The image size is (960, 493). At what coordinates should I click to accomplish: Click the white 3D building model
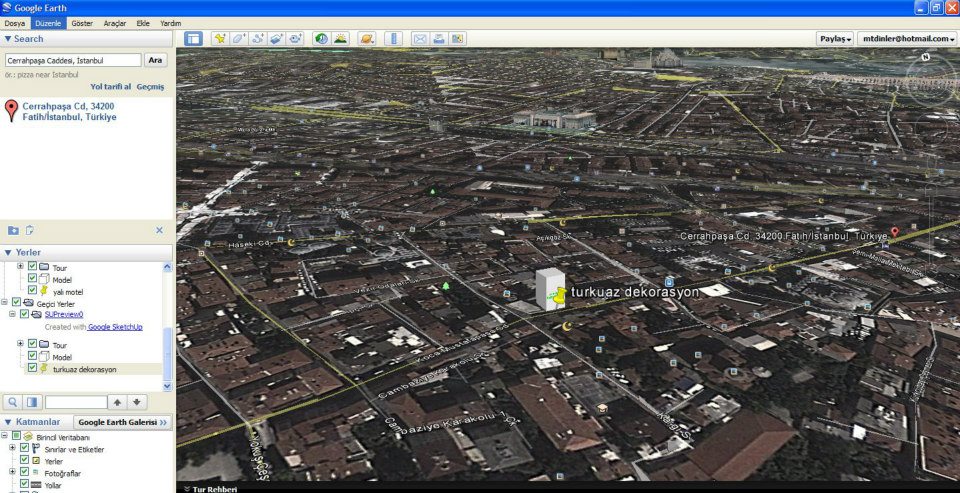click(x=548, y=288)
